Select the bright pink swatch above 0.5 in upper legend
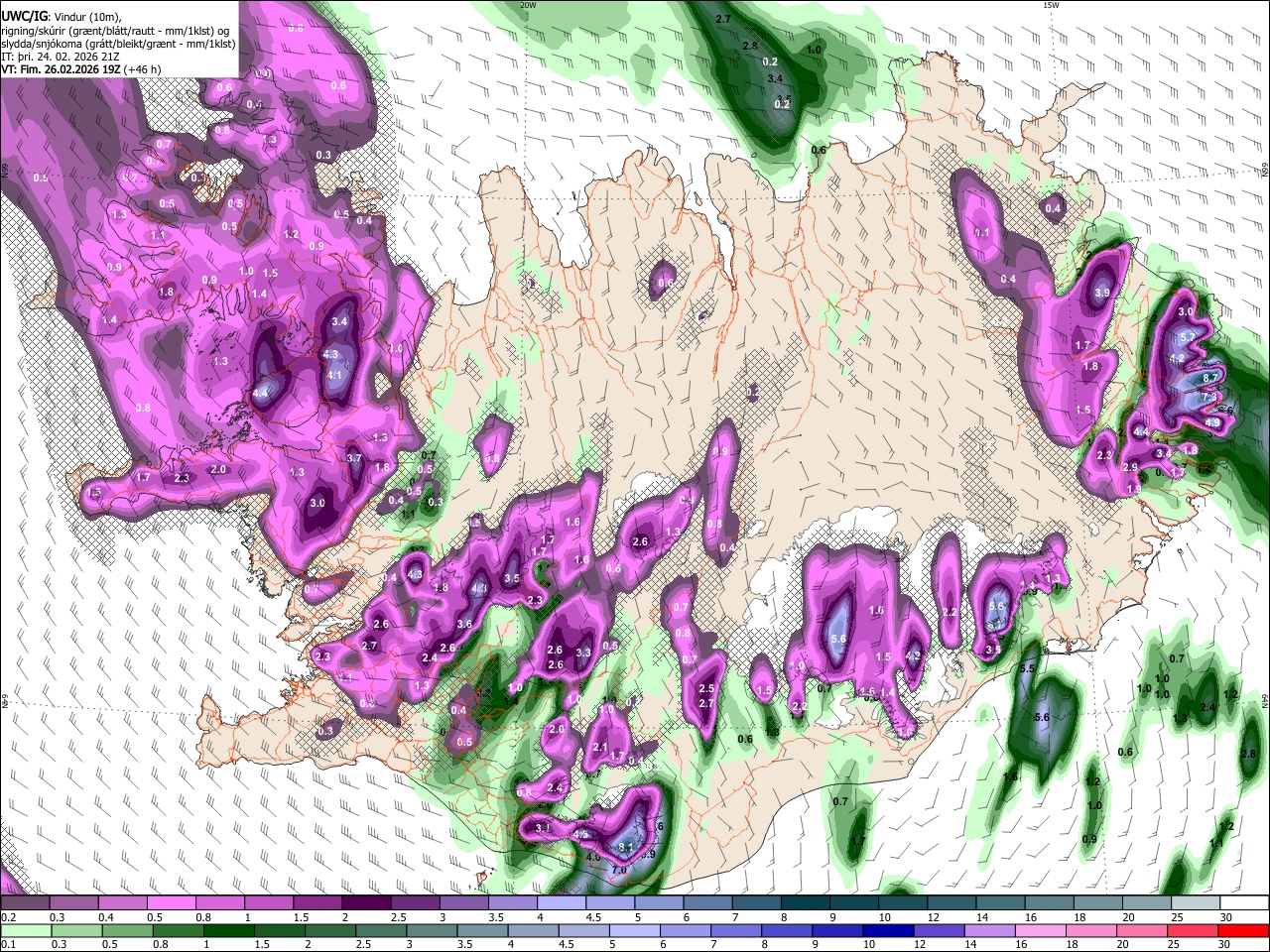Screen dimensions: 1270x952 [x=173, y=903]
